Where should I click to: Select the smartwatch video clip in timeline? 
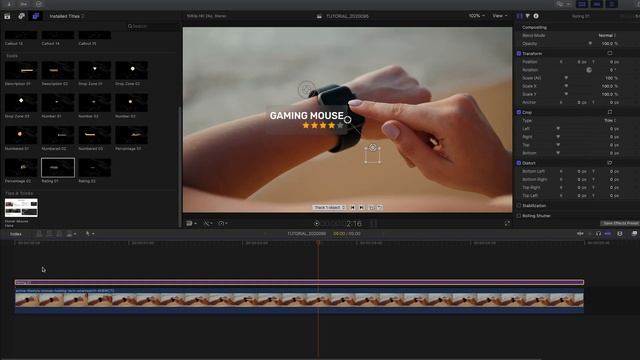(299, 301)
